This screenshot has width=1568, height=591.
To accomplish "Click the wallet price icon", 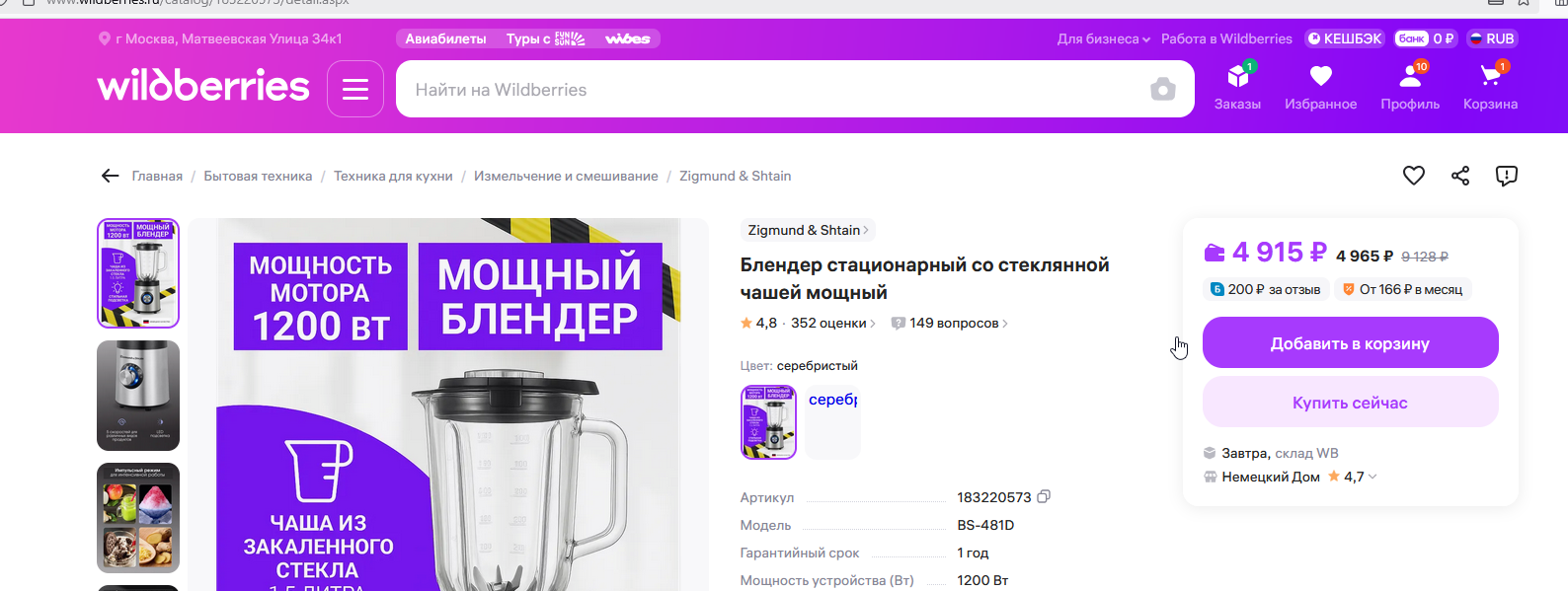I will 1215,253.
